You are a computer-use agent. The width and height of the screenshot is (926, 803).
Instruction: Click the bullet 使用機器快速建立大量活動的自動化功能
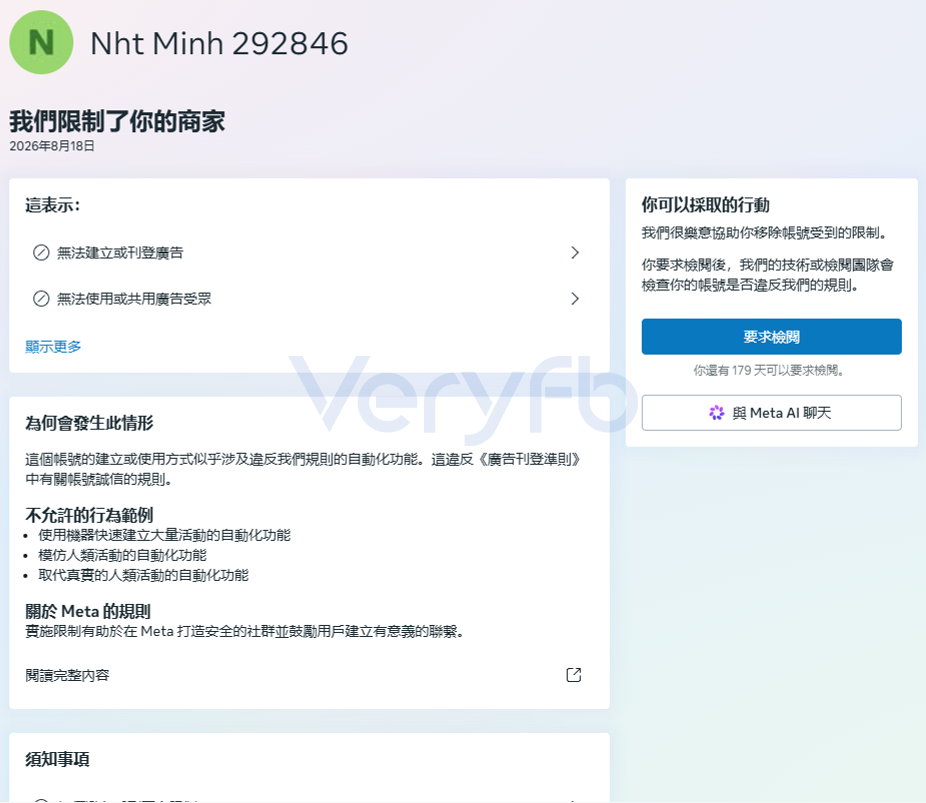(x=165, y=535)
